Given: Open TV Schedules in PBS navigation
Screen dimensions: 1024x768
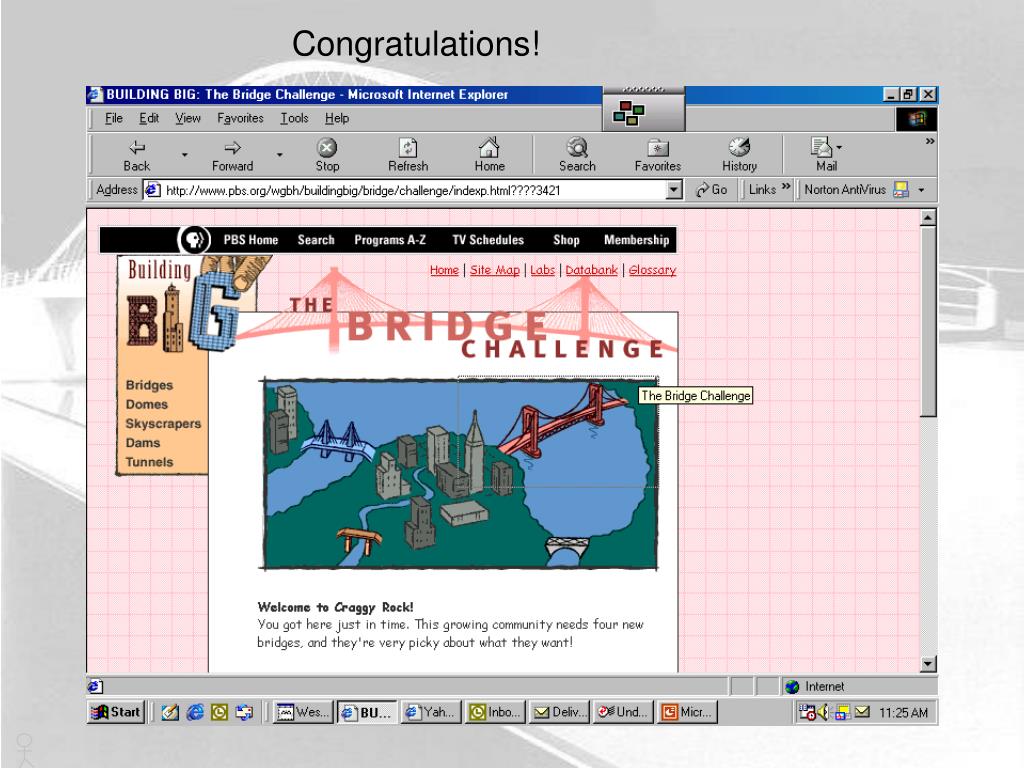Looking at the screenshot, I should click(x=488, y=240).
